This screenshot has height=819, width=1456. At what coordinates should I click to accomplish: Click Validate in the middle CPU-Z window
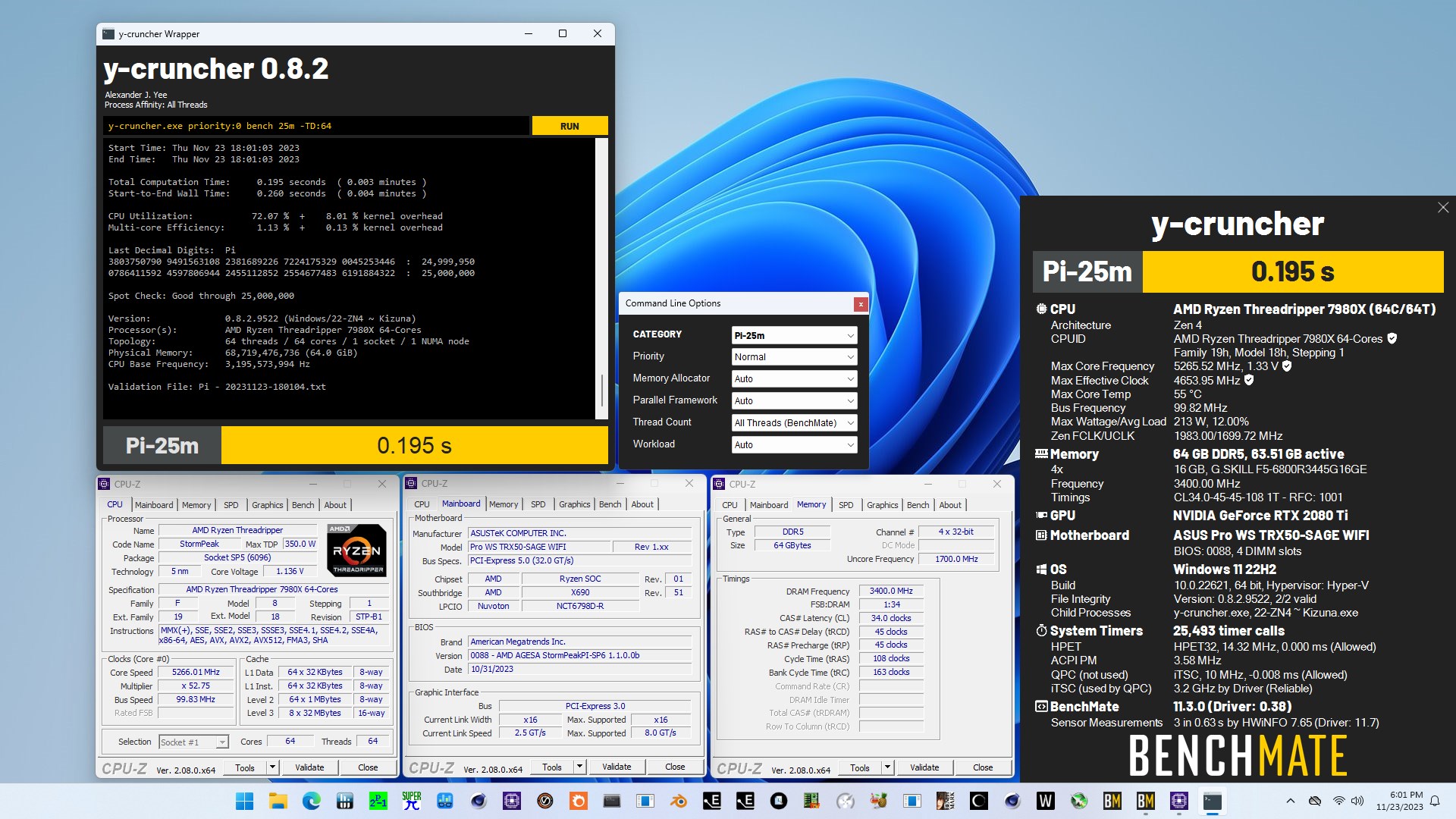coord(617,767)
